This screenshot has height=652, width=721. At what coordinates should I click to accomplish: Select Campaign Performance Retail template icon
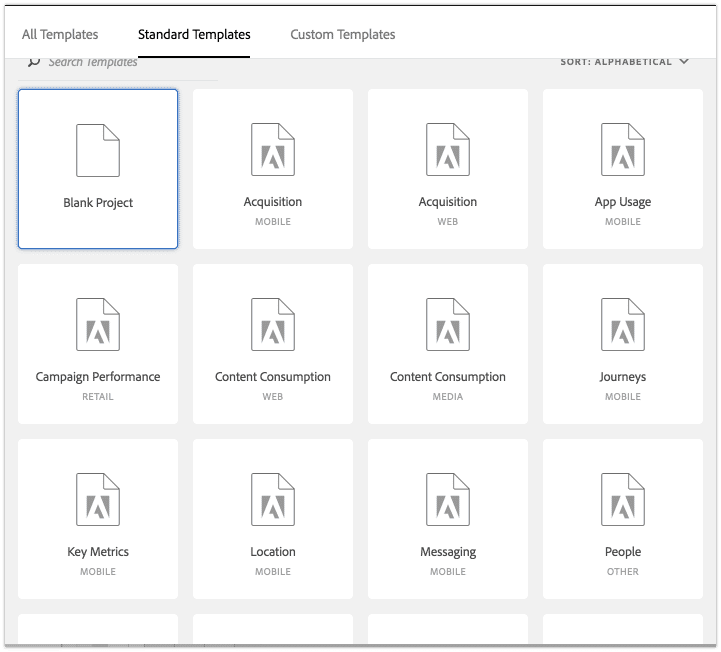coord(98,325)
